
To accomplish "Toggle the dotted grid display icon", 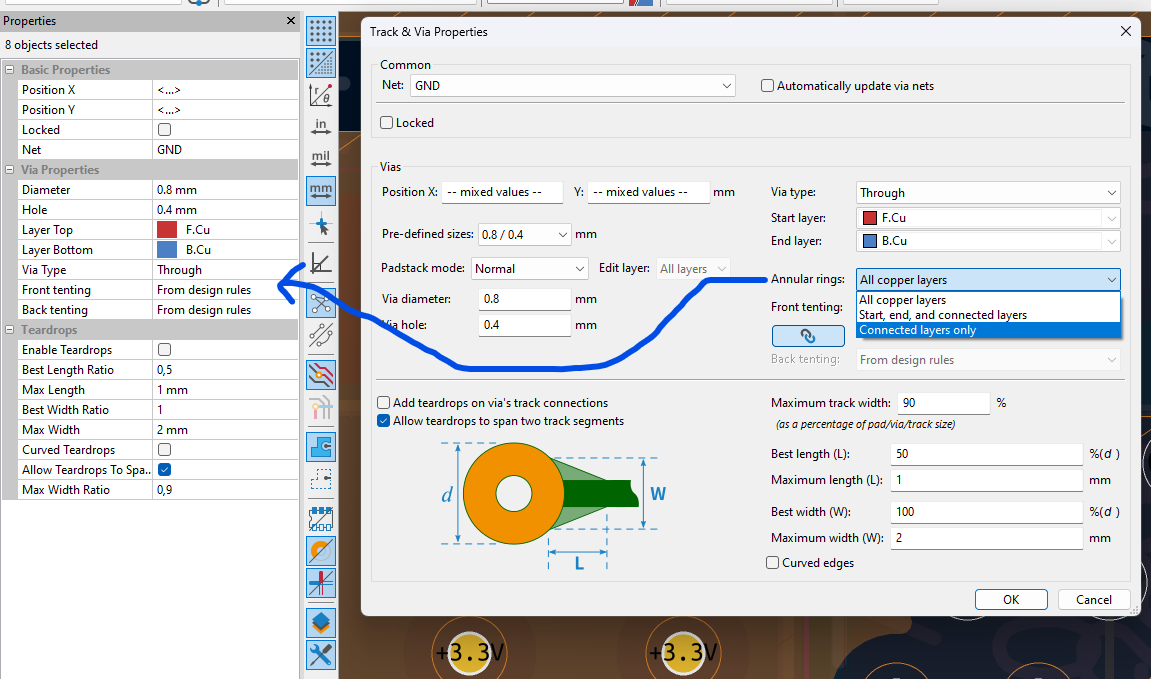I will pyautogui.click(x=321, y=31).
